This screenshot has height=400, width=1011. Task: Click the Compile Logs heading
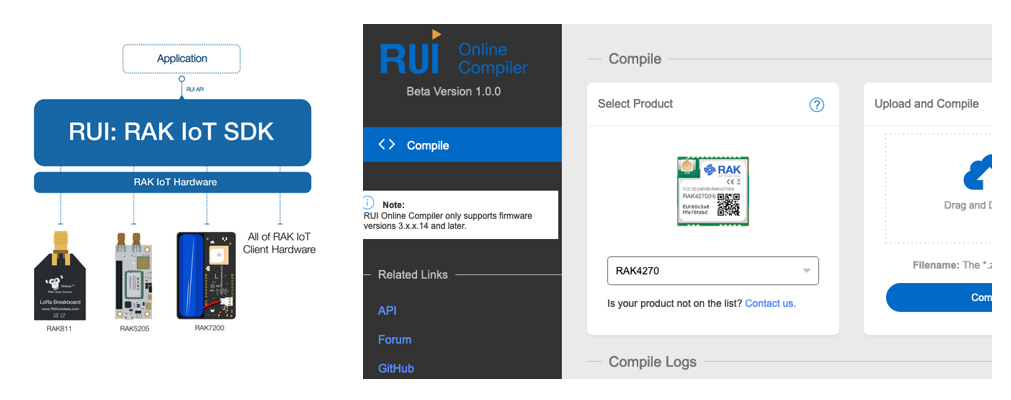pyautogui.click(x=653, y=362)
